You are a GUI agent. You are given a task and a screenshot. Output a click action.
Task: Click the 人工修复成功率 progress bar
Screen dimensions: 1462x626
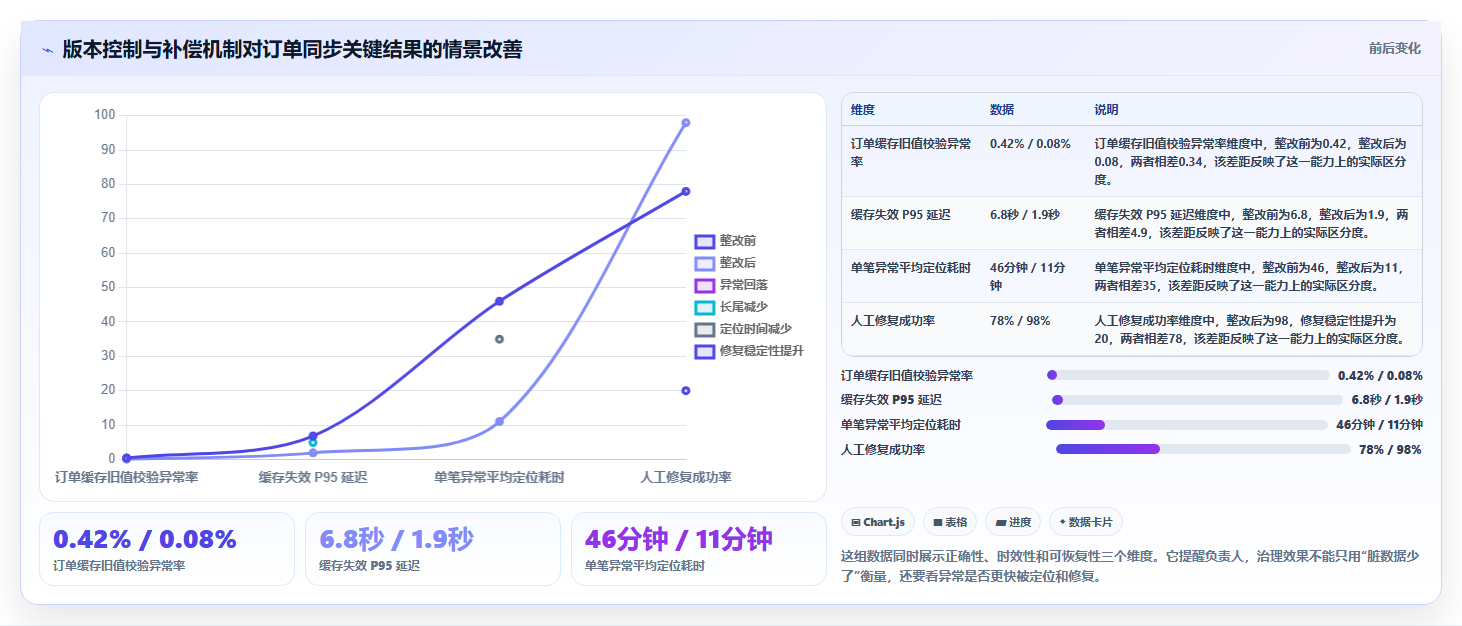point(1203,449)
